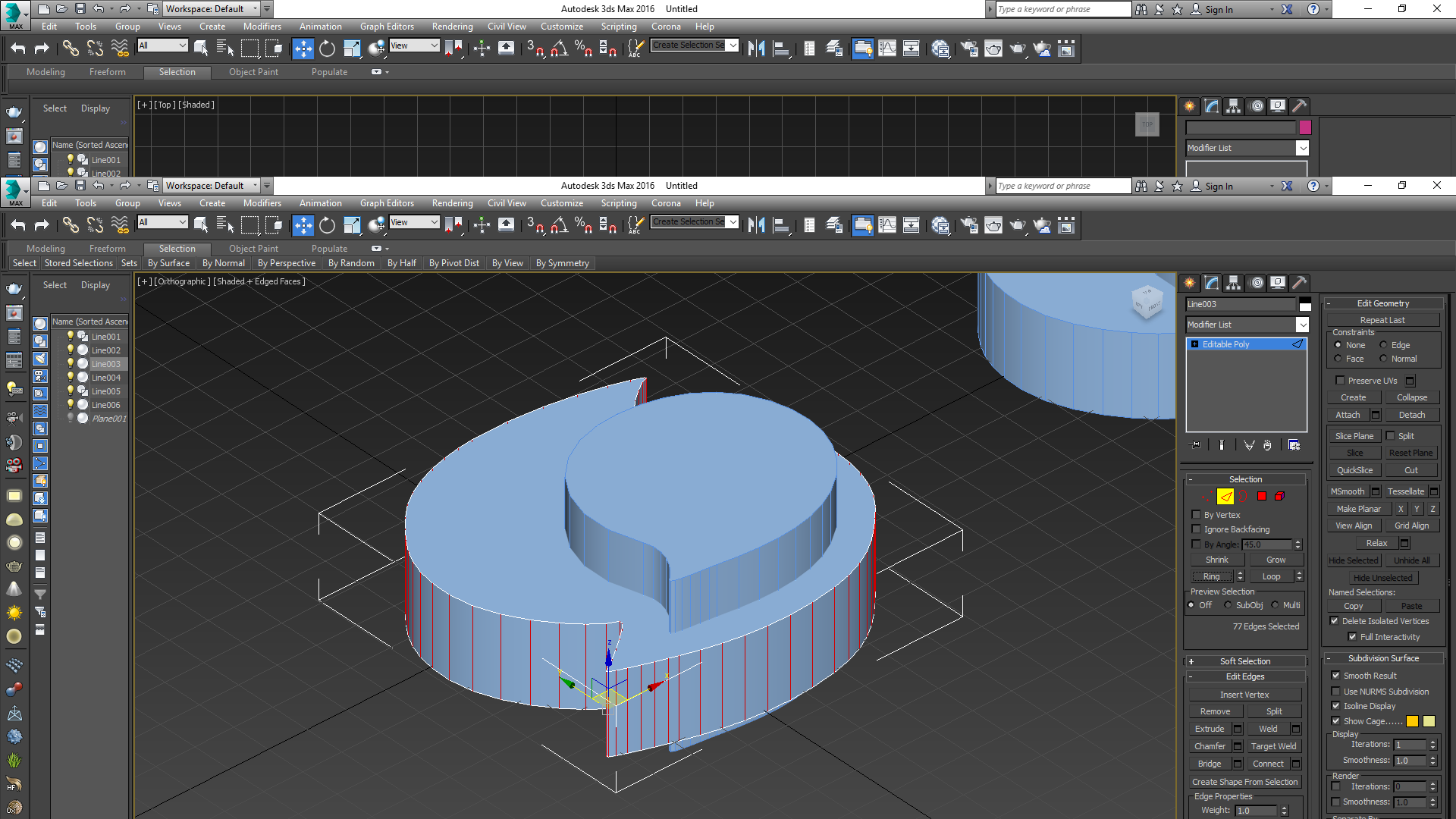Click Undo arrow in the front window toolbar
Image resolution: width=1456 pixels, height=819 pixels.
(x=18, y=225)
